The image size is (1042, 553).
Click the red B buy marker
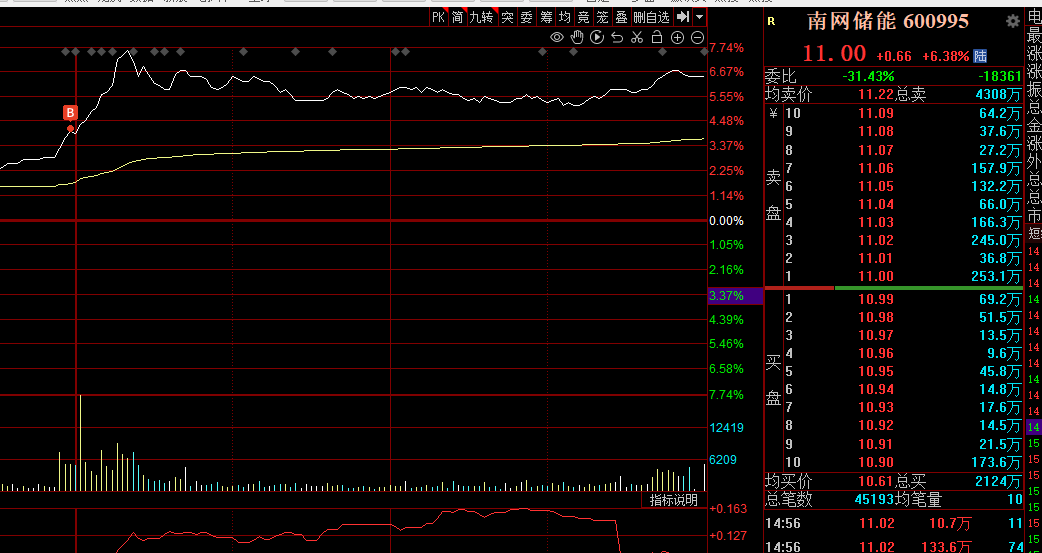pyautogui.click(x=70, y=112)
